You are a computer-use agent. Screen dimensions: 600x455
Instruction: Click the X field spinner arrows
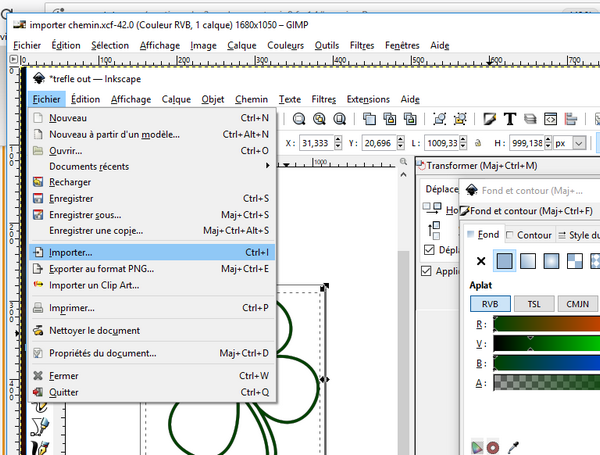(x=338, y=143)
